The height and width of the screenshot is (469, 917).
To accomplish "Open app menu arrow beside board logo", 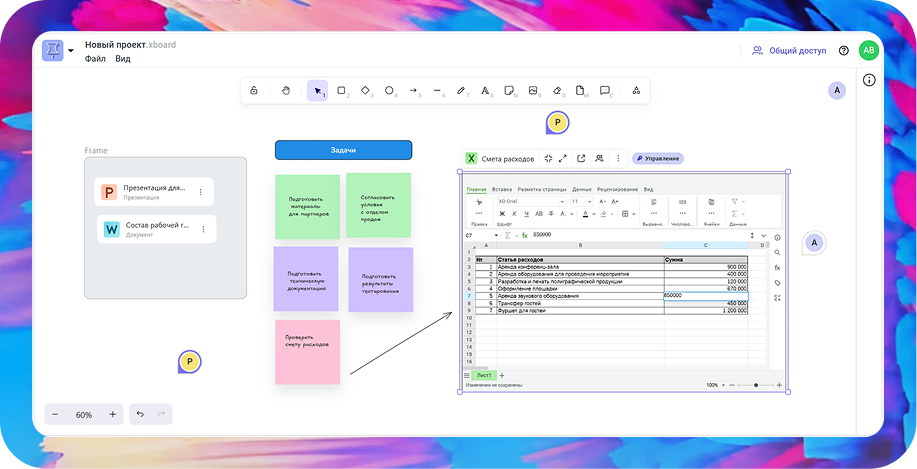I will pos(71,52).
